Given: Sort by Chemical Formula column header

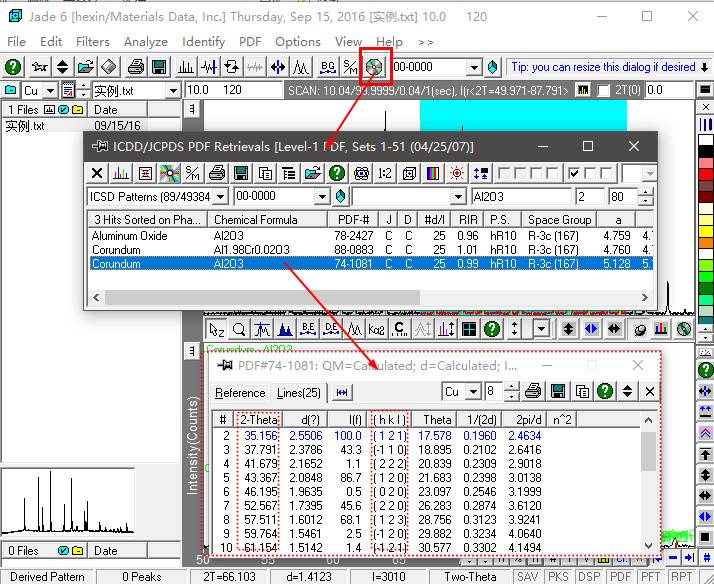Looking at the screenshot, I should (x=268, y=219).
